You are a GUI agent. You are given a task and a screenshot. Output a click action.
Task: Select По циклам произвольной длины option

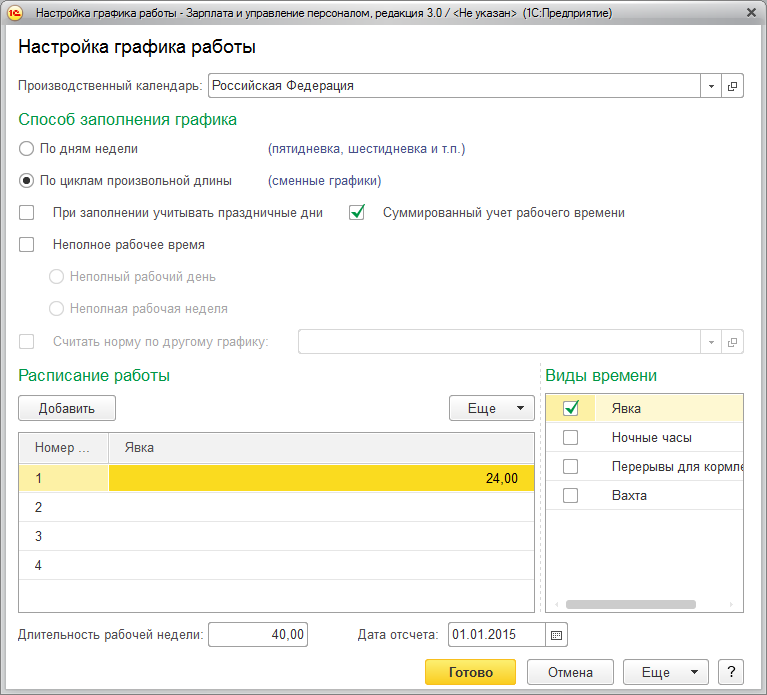click(27, 181)
